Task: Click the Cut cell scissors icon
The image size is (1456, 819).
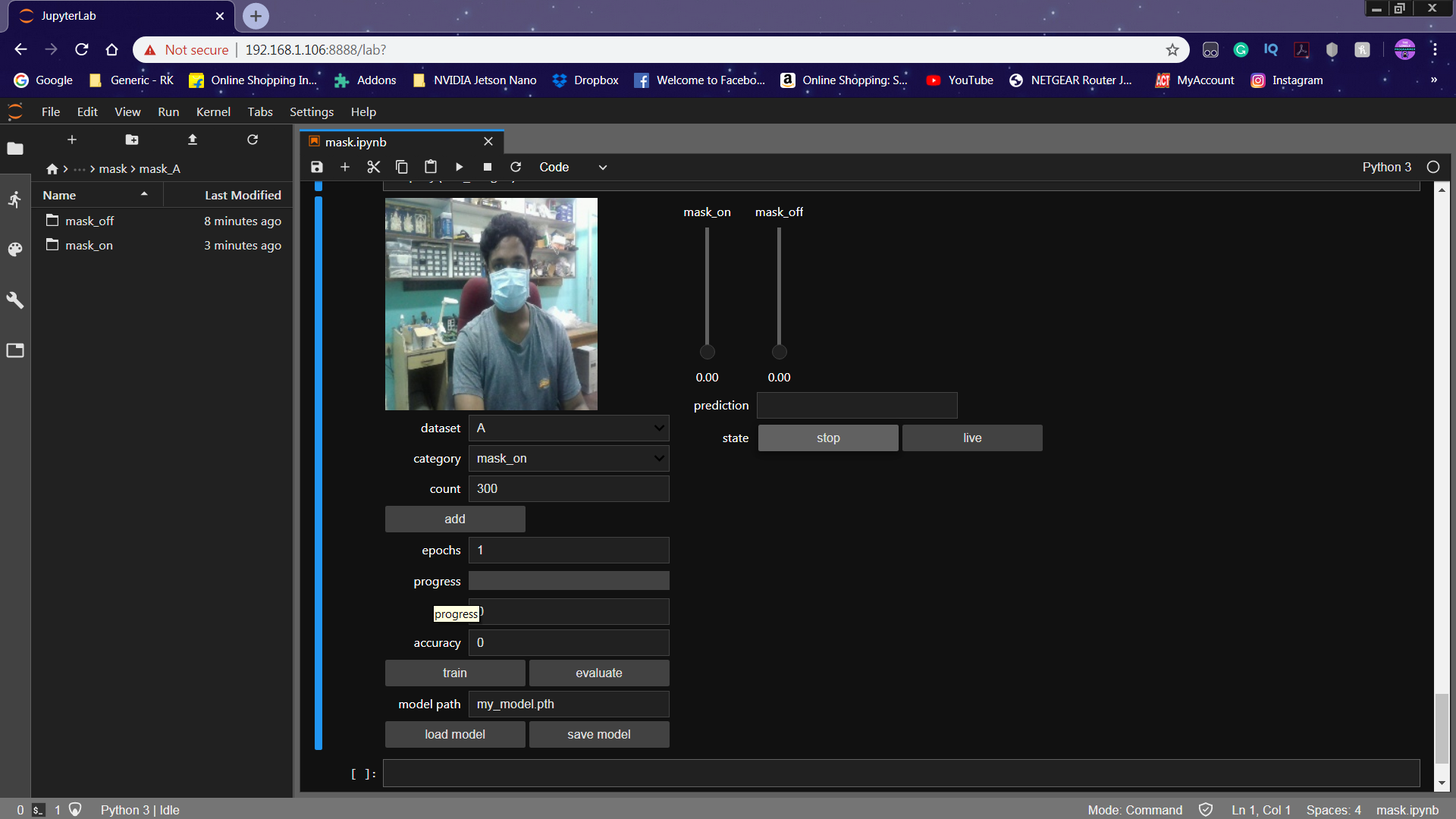Action: tap(373, 167)
